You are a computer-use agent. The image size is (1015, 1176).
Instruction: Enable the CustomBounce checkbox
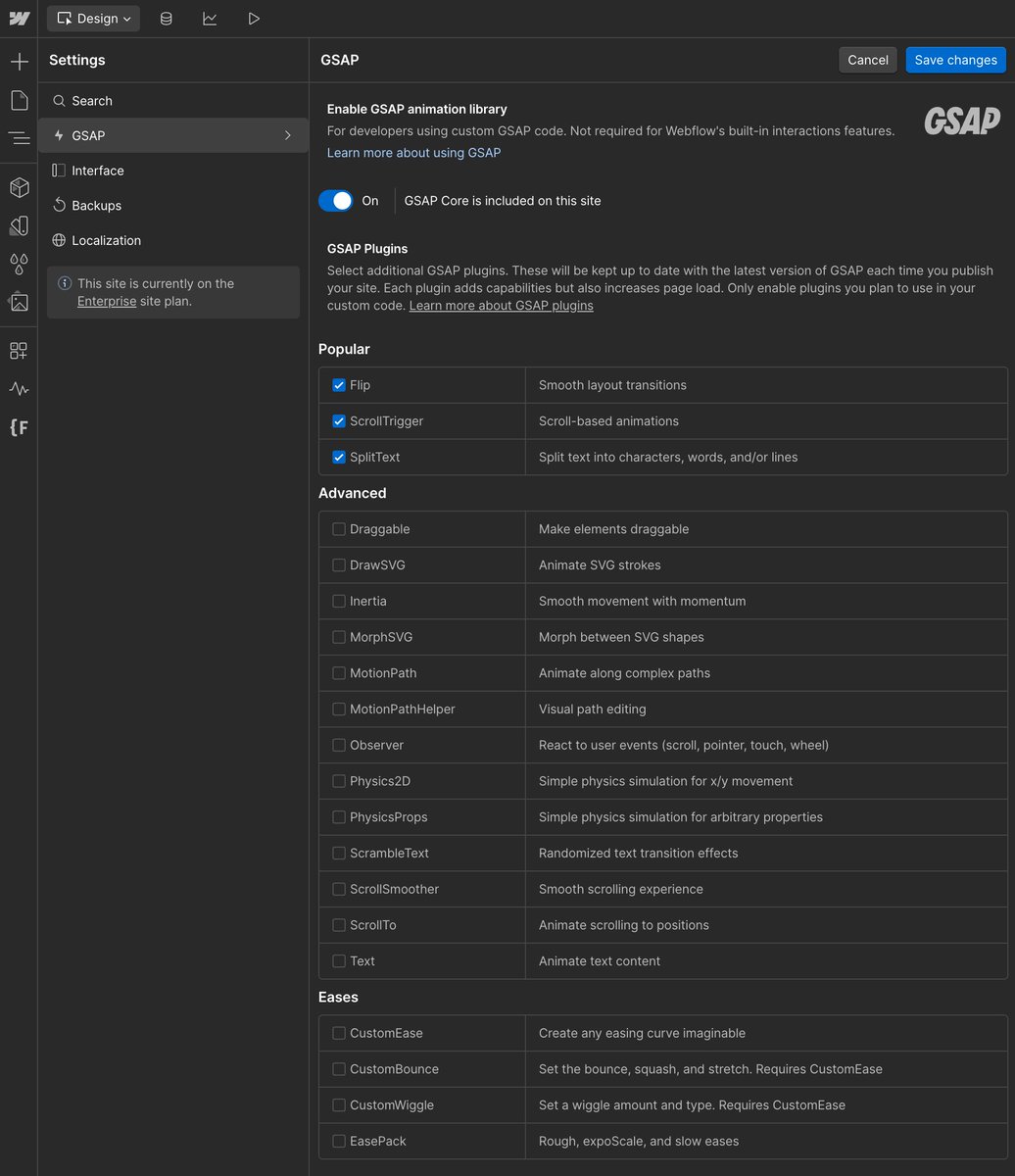(339, 1069)
